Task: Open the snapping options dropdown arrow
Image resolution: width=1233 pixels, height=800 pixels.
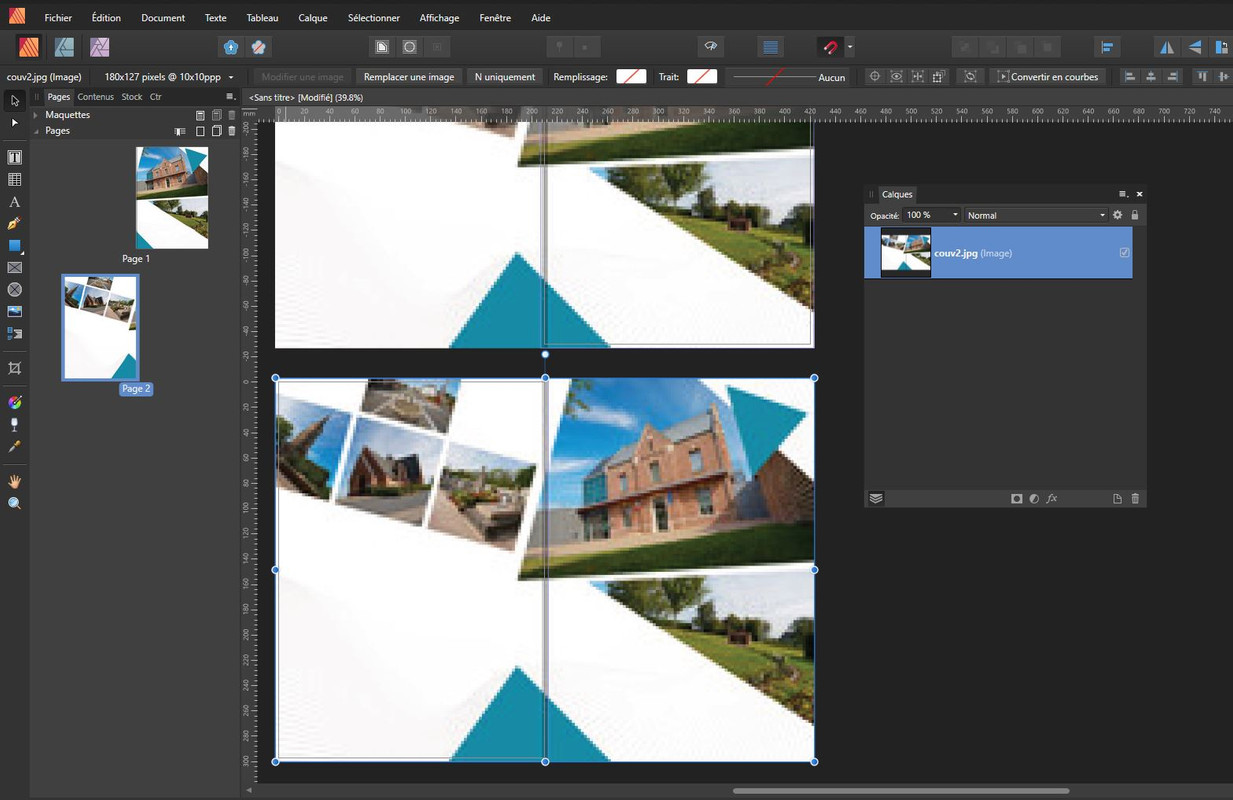Action: coord(850,47)
